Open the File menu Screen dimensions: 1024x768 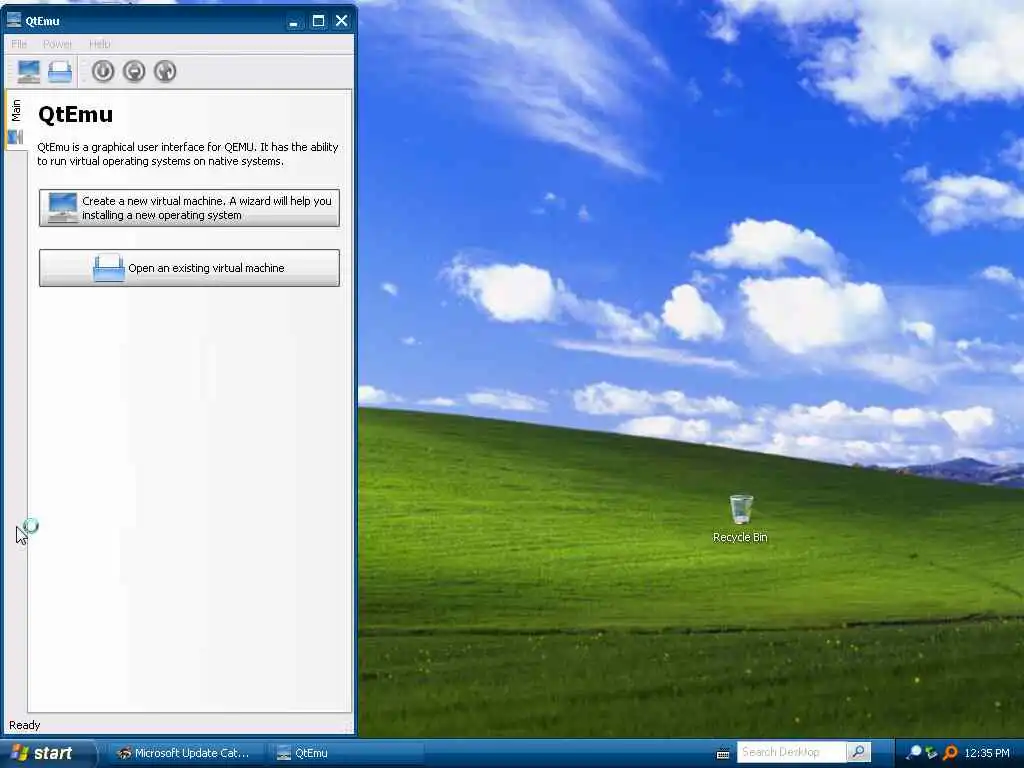click(19, 44)
